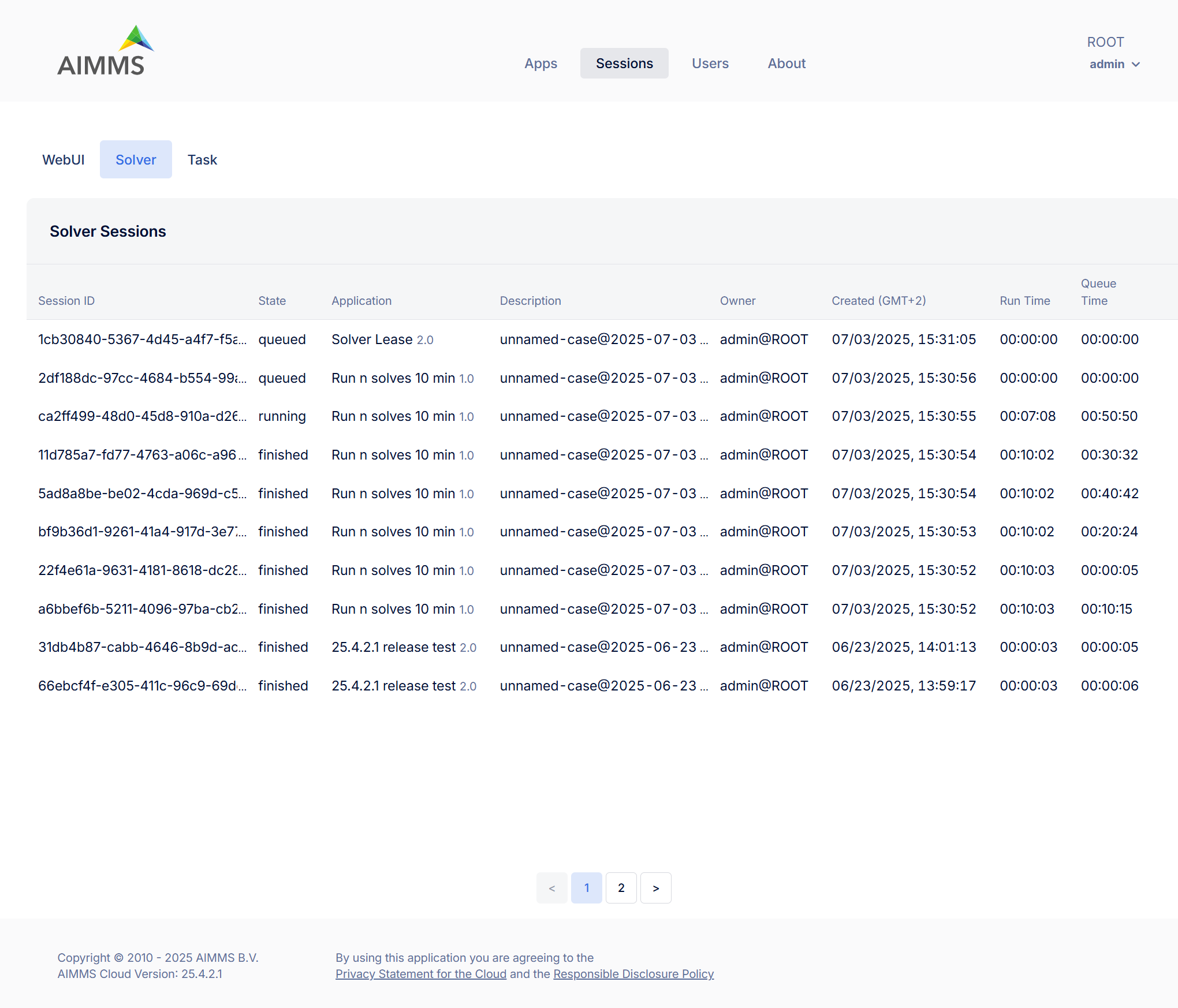Click queue time 00:20:24 value
1178x1008 pixels.
[x=1109, y=532]
